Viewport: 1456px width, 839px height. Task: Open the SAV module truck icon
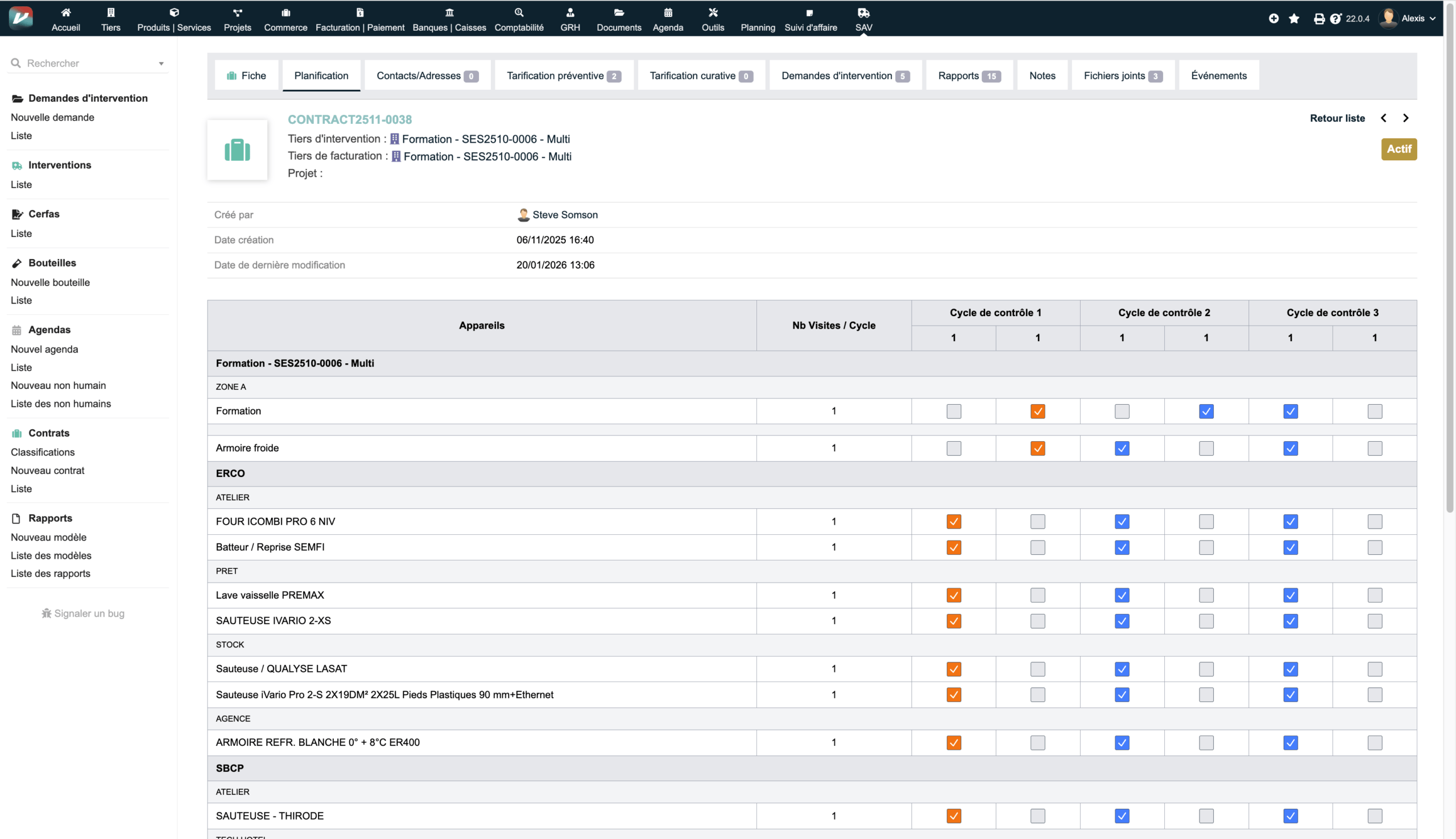(863, 13)
